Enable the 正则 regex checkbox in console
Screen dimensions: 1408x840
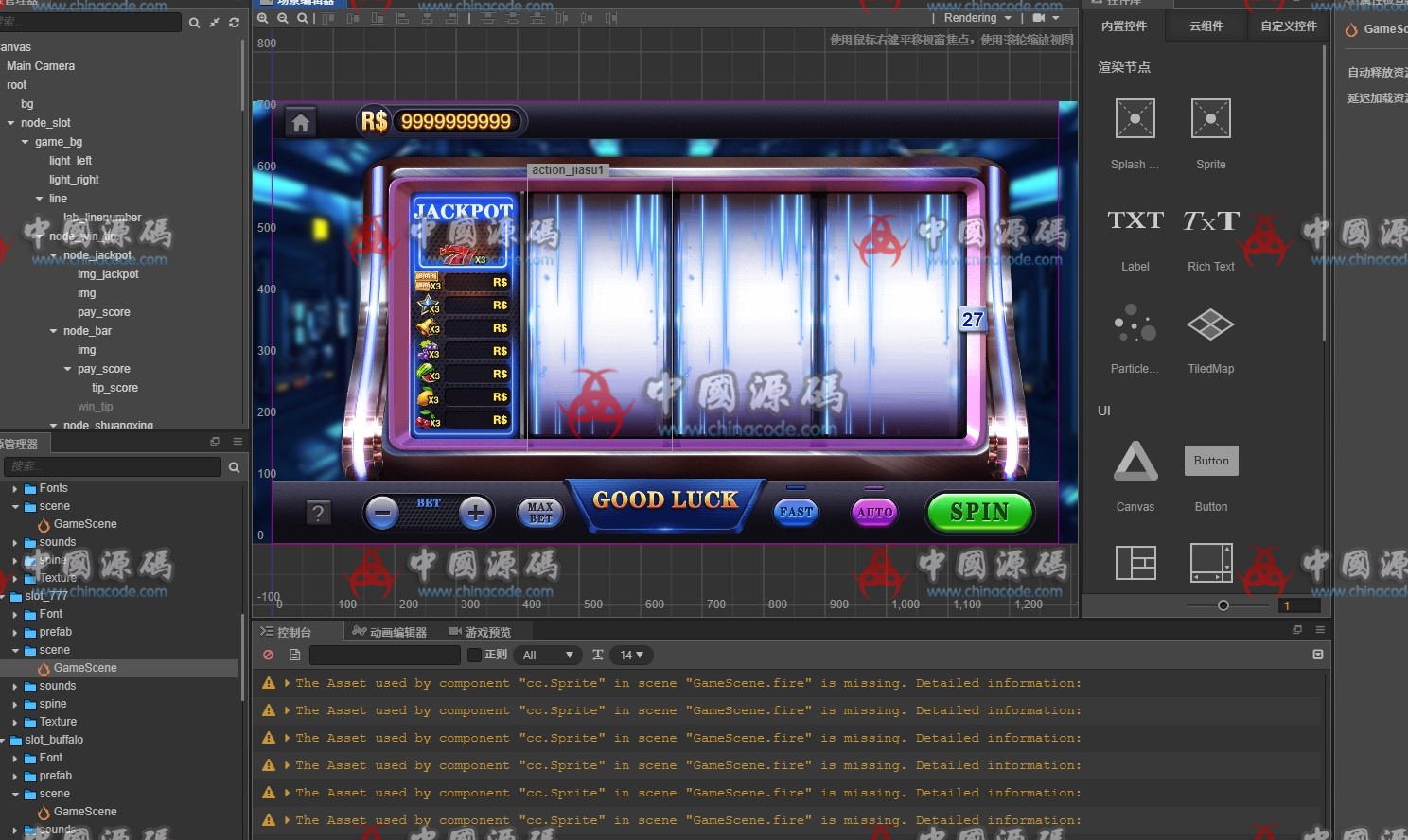tap(475, 655)
